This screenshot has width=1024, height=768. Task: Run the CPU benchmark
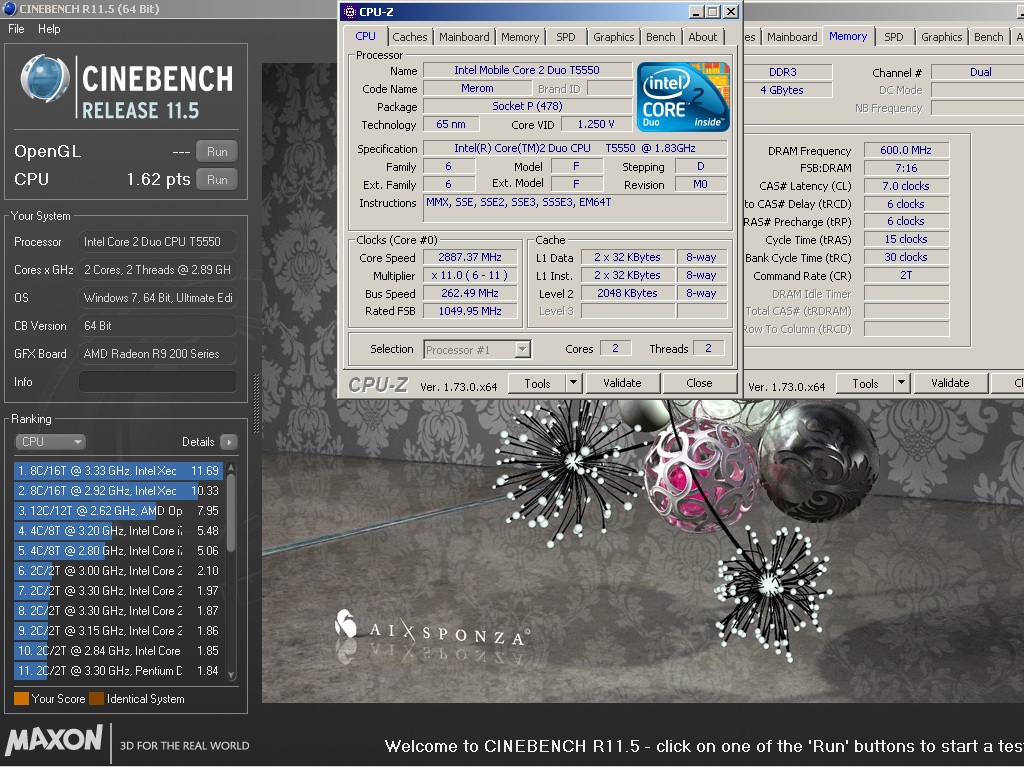[217, 180]
